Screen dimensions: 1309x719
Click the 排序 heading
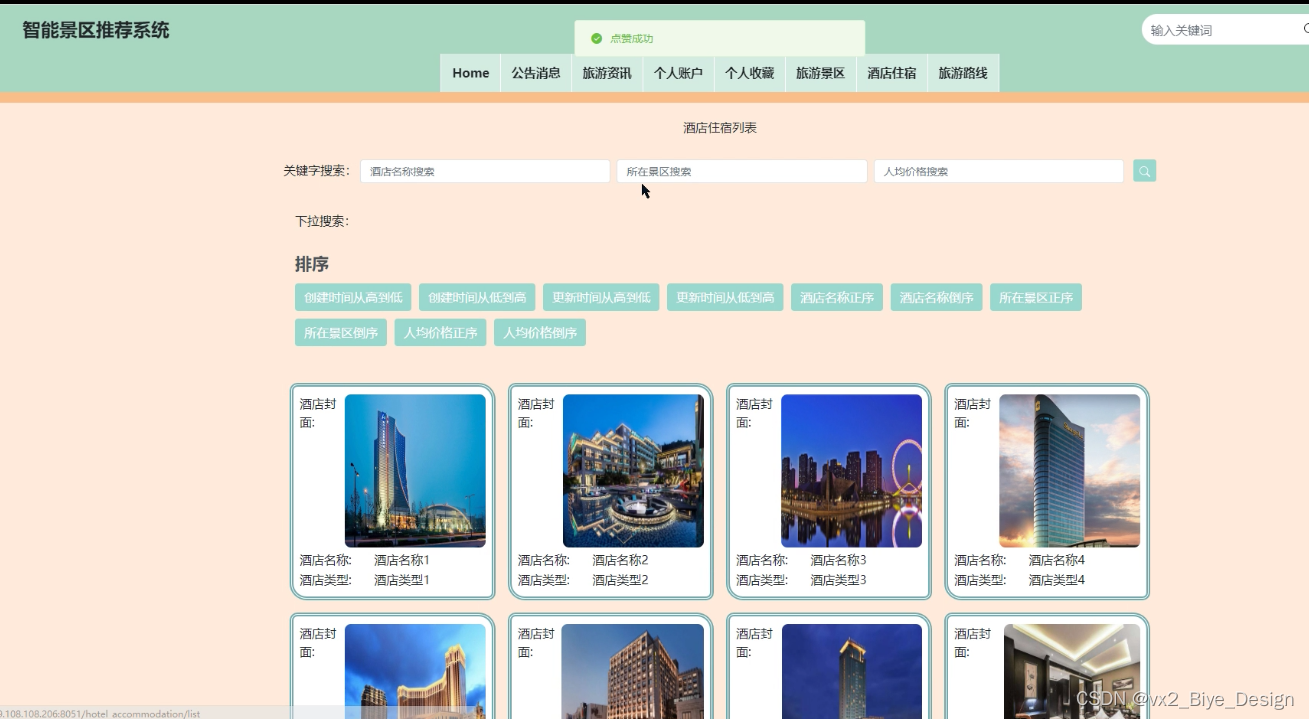[312, 264]
